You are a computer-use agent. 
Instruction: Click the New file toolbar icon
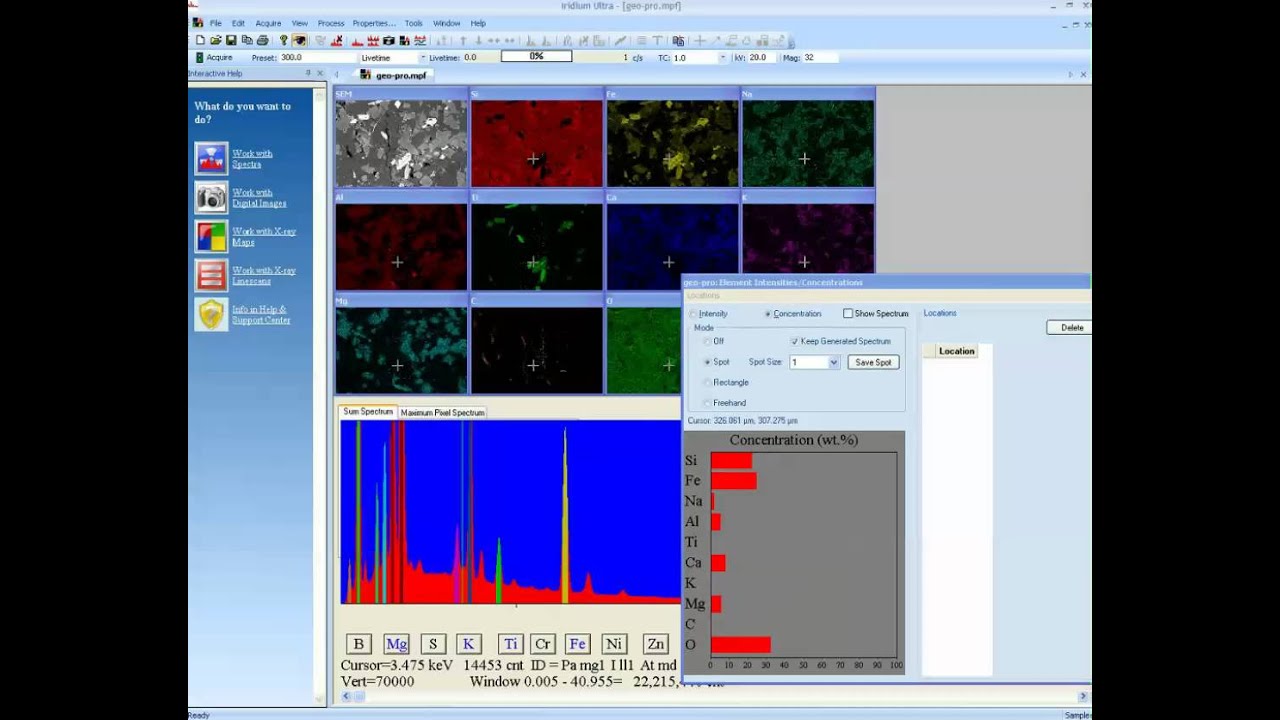click(x=200, y=41)
